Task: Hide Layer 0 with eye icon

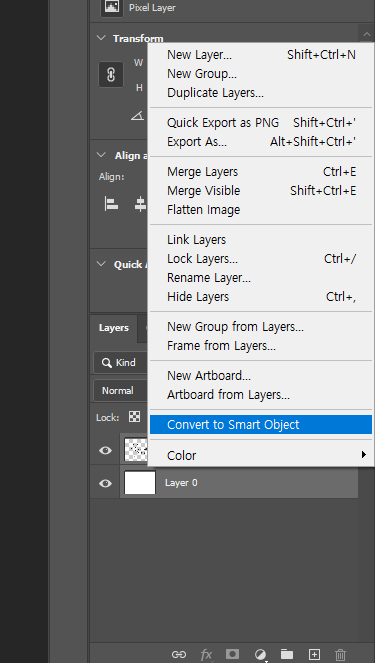Action: pos(105,483)
